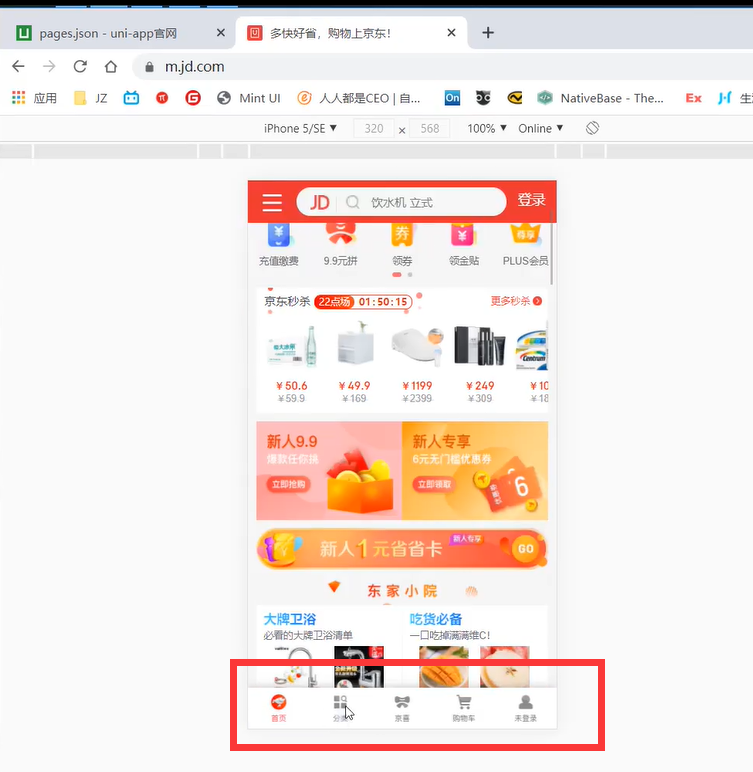Open PLUS会员 shortcut icon
Image resolution: width=753 pixels, height=772 pixels.
(525, 234)
